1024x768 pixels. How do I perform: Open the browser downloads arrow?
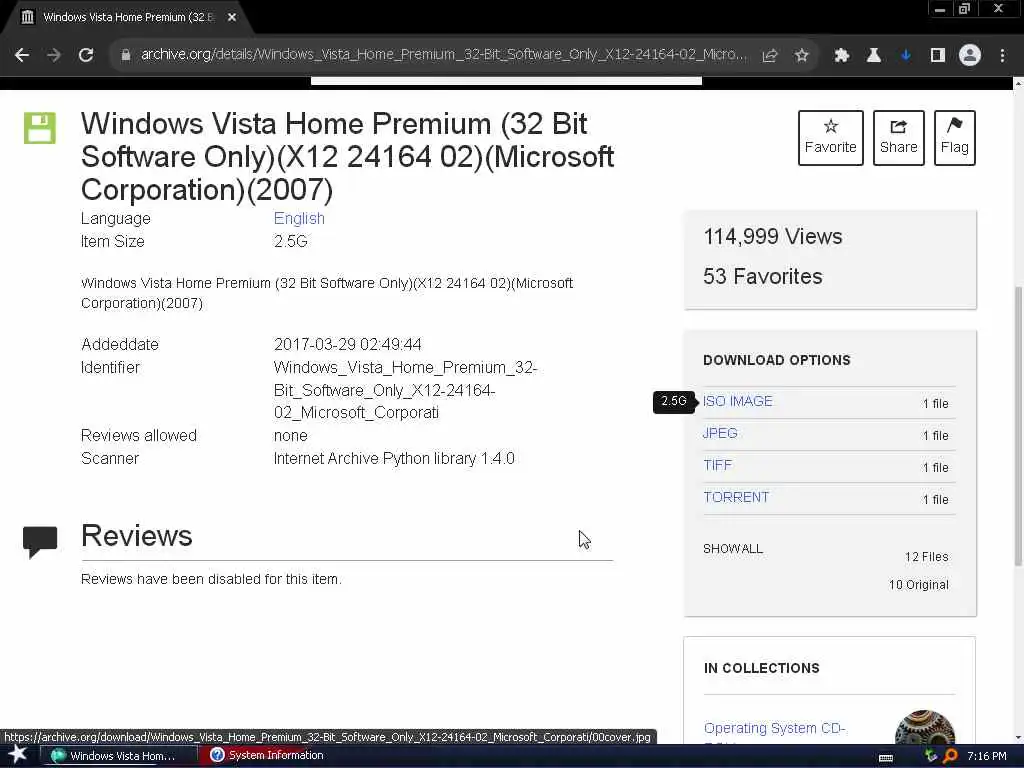(906, 56)
